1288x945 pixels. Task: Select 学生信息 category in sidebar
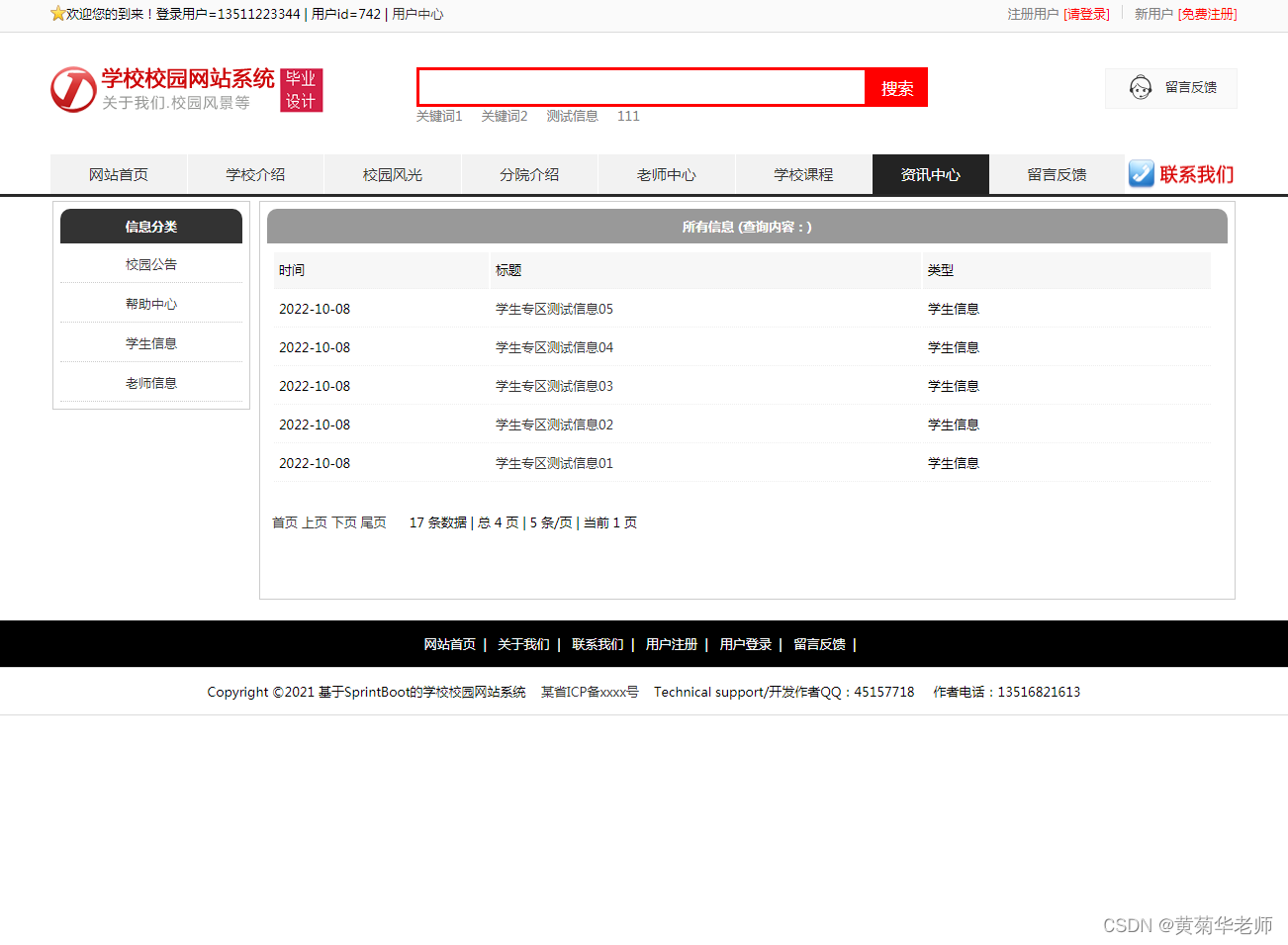[151, 343]
